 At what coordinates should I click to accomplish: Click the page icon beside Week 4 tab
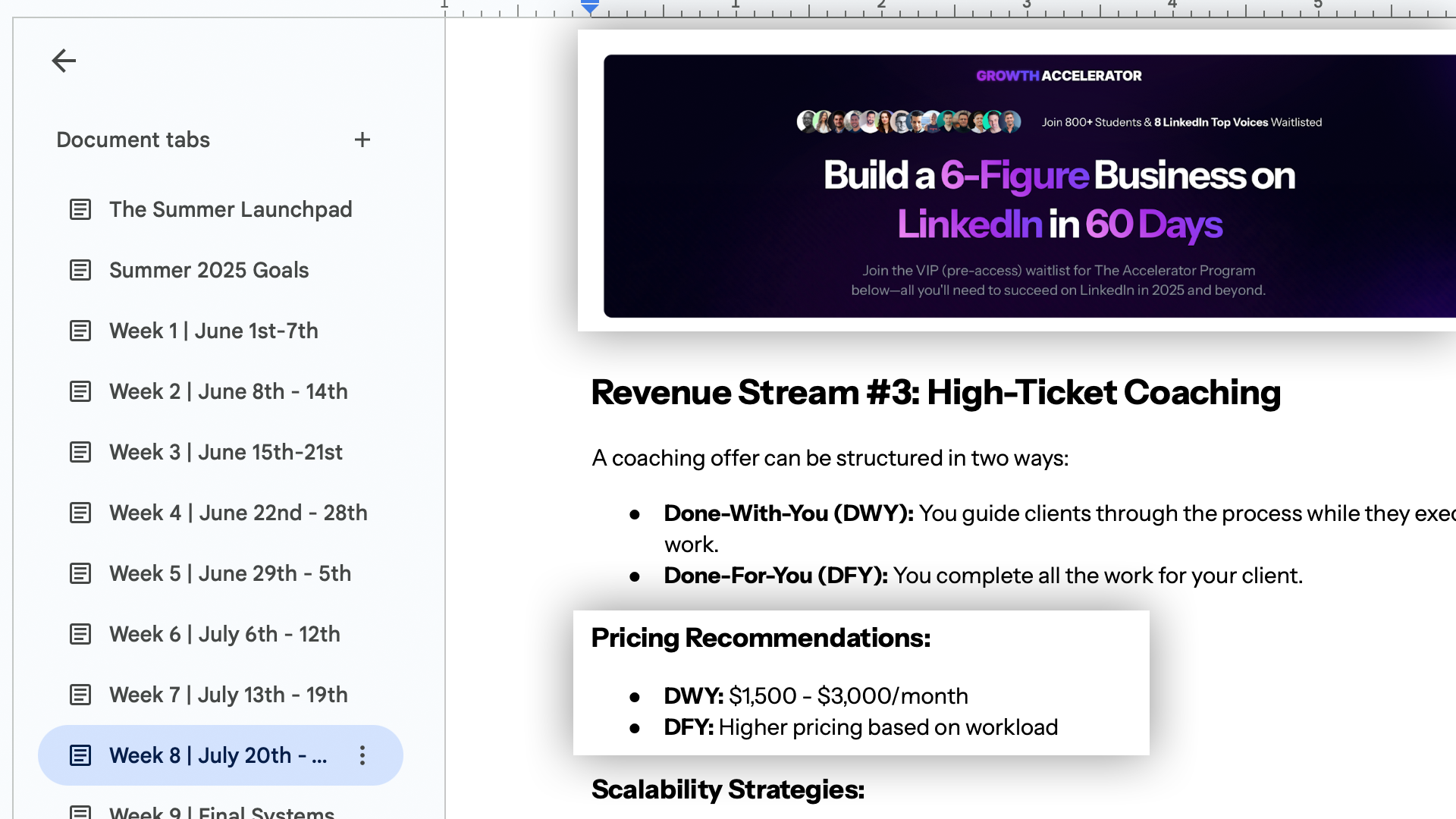click(x=80, y=513)
